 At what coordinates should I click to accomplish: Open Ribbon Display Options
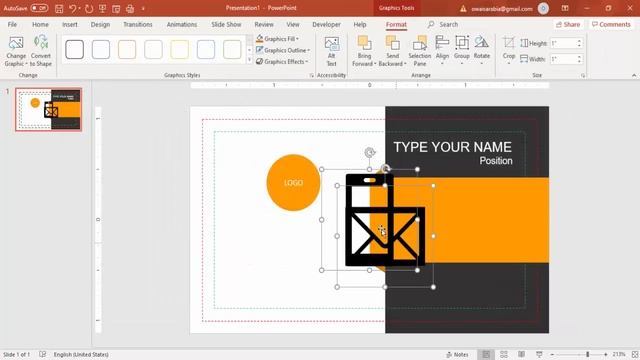pyautogui.click(x=565, y=8)
